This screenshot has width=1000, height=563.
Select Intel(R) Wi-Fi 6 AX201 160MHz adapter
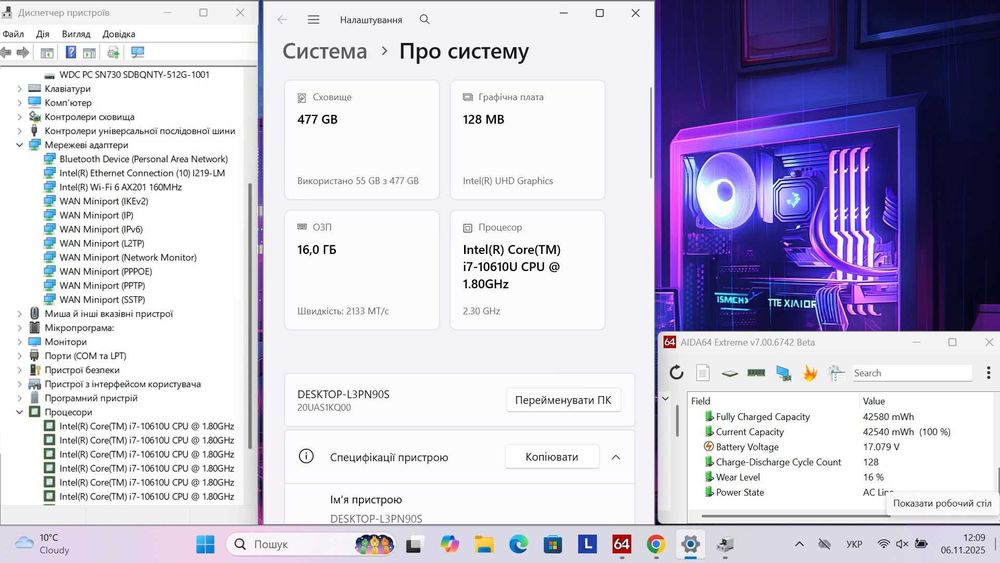(121, 187)
